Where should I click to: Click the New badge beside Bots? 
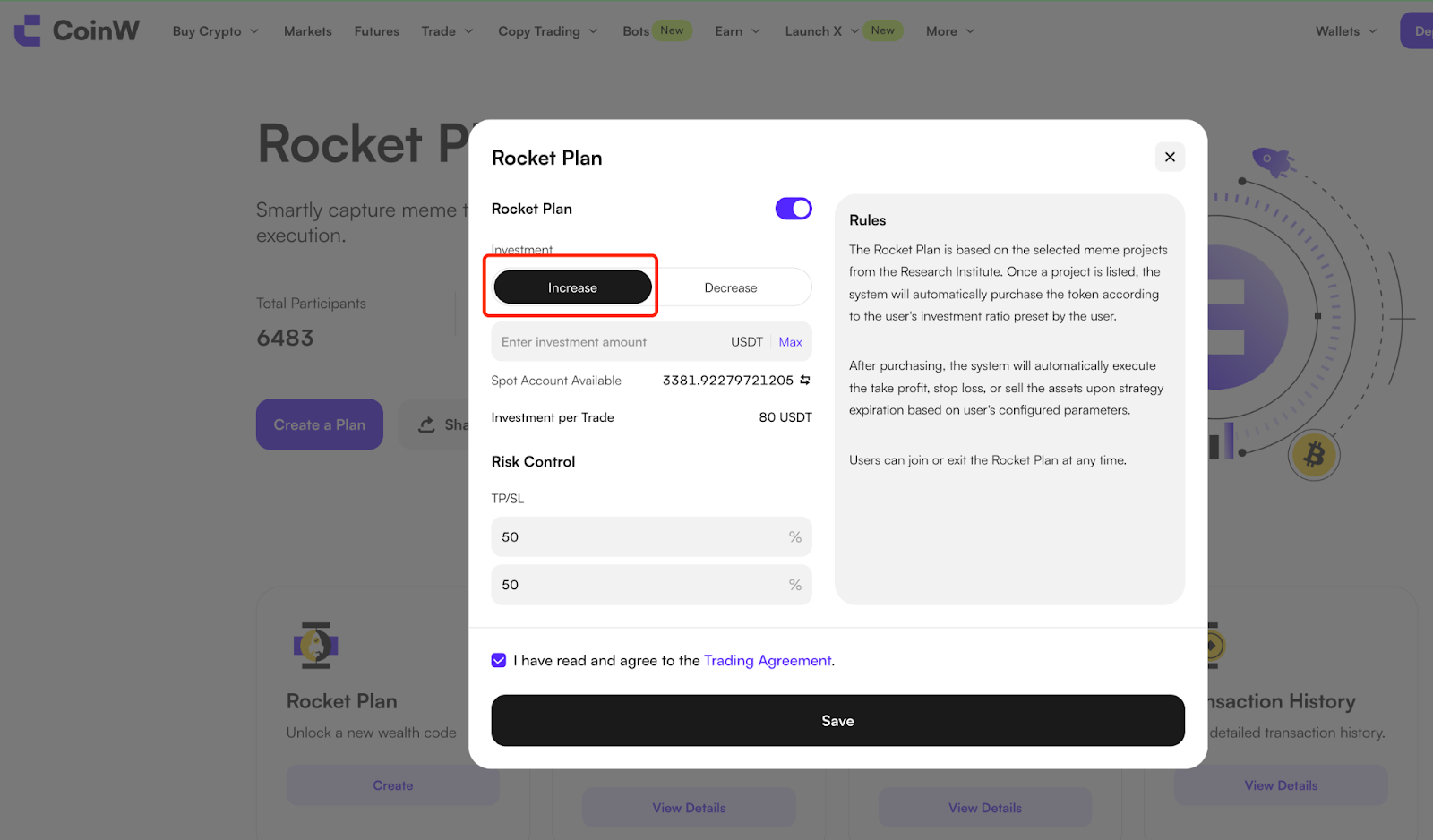(x=672, y=30)
